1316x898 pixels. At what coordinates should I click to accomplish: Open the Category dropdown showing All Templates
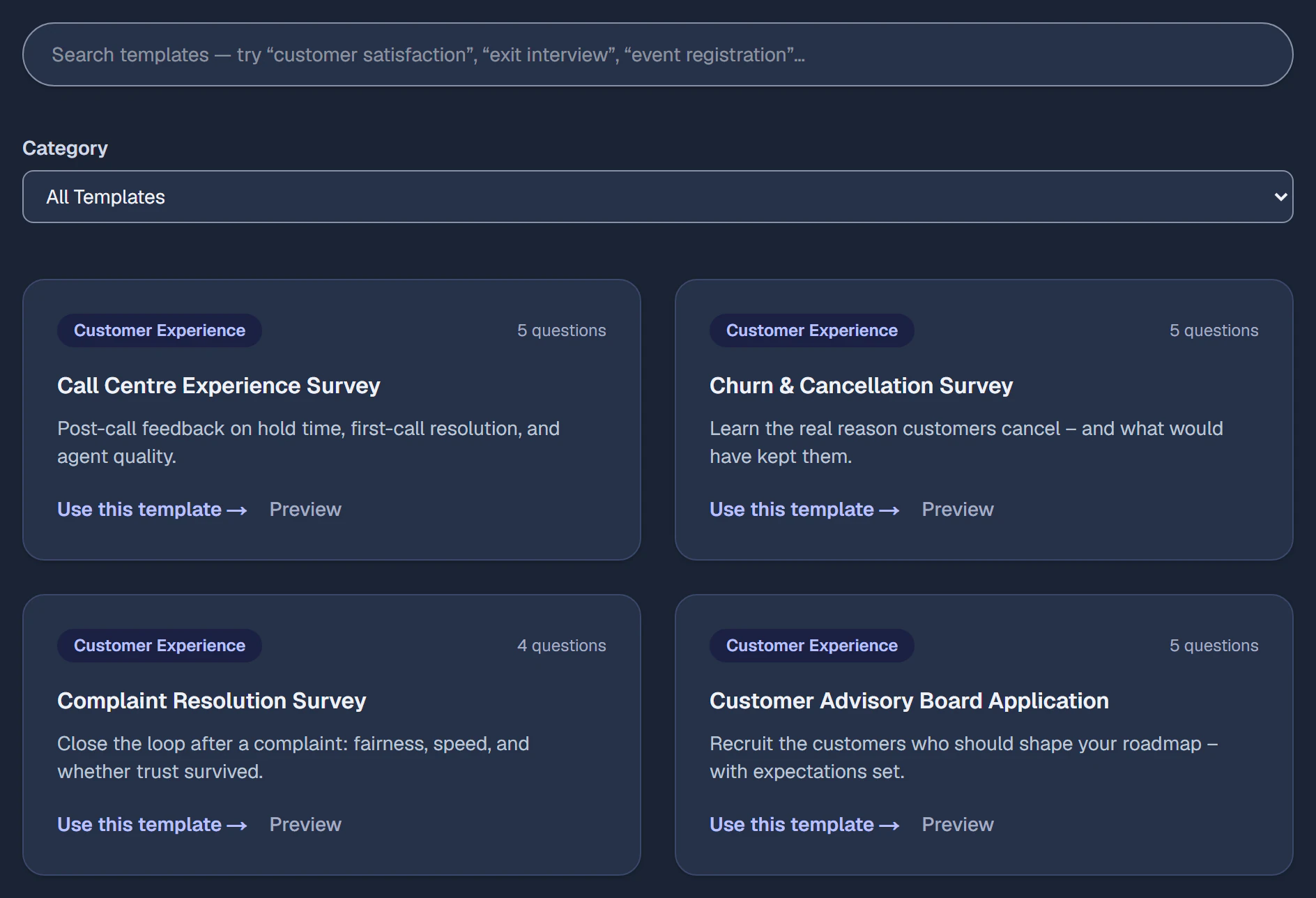tap(658, 197)
